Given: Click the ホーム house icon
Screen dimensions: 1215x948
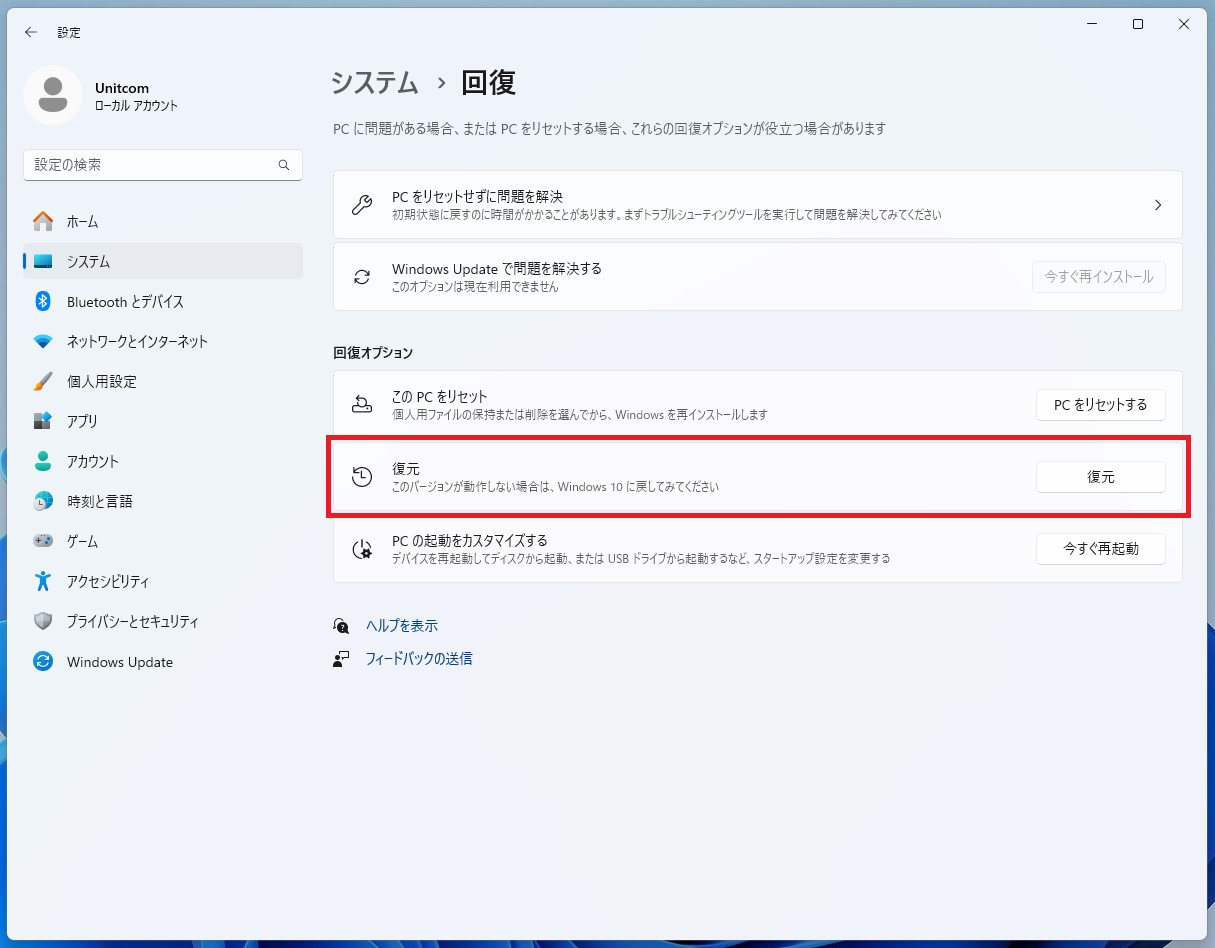Looking at the screenshot, I should [43, 221].
